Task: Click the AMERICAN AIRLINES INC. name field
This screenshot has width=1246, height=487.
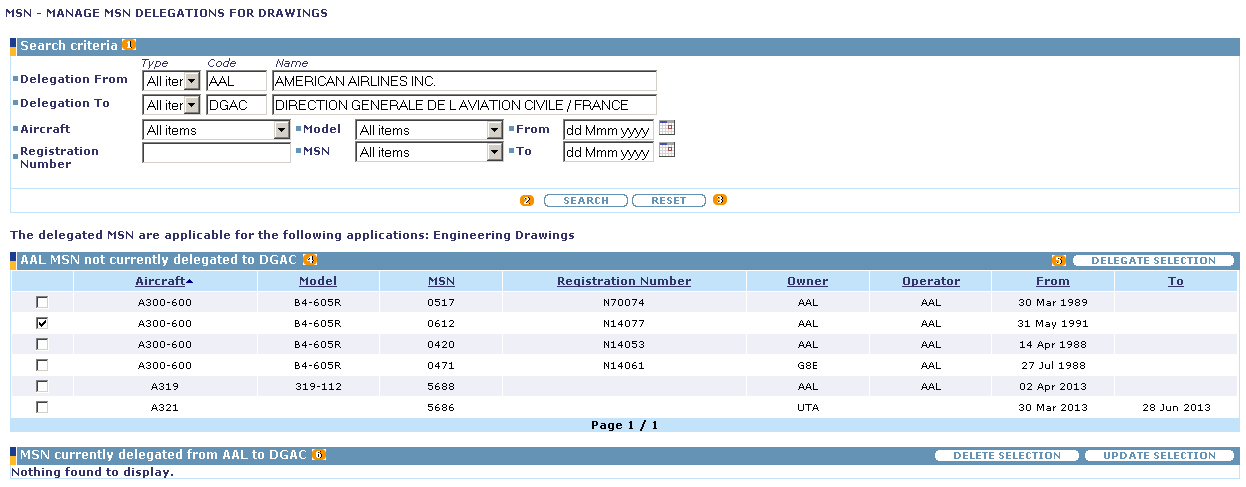Action: click(x=464, y=81)
